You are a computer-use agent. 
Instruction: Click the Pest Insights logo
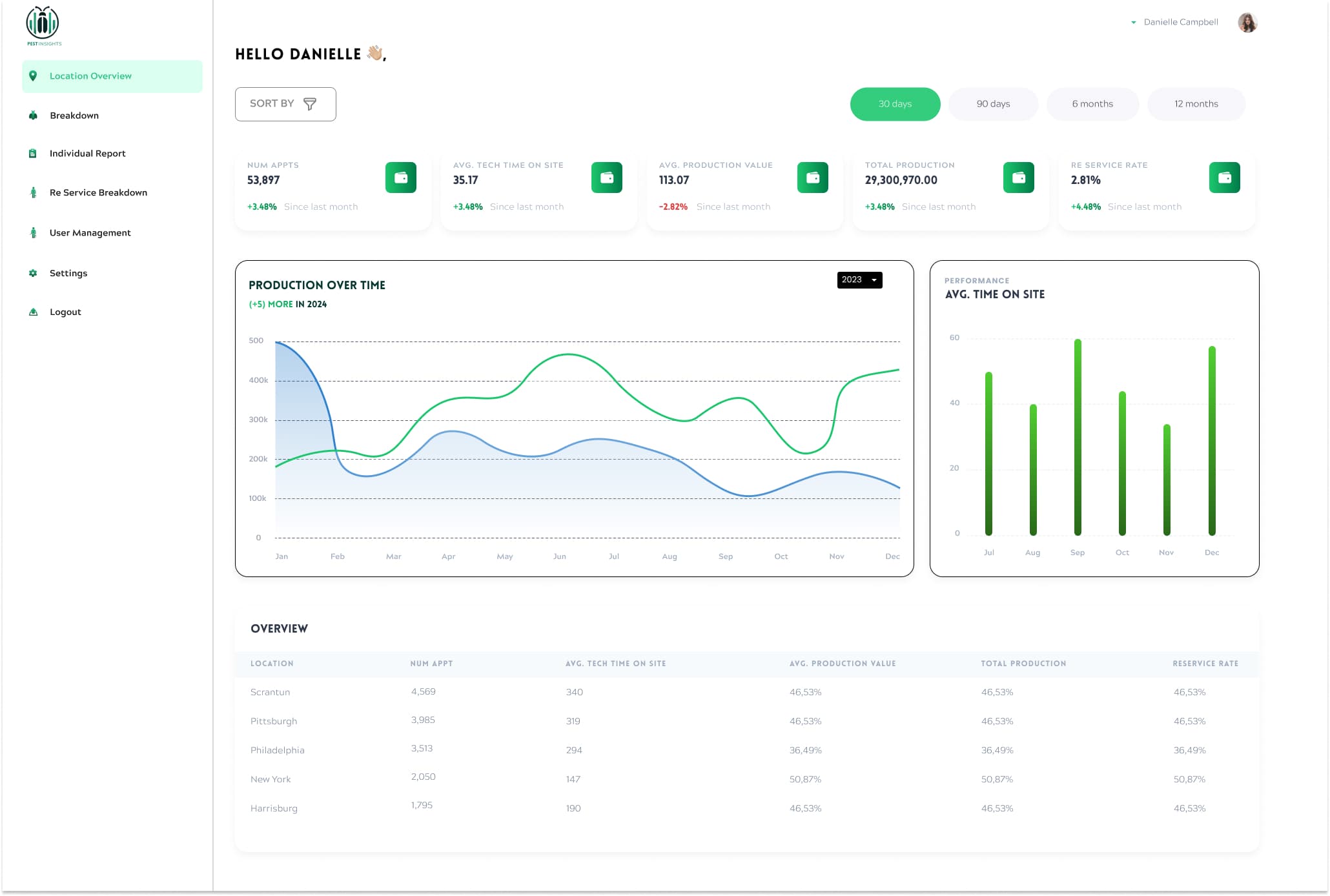pyautogui.click(x=43, y=26)
